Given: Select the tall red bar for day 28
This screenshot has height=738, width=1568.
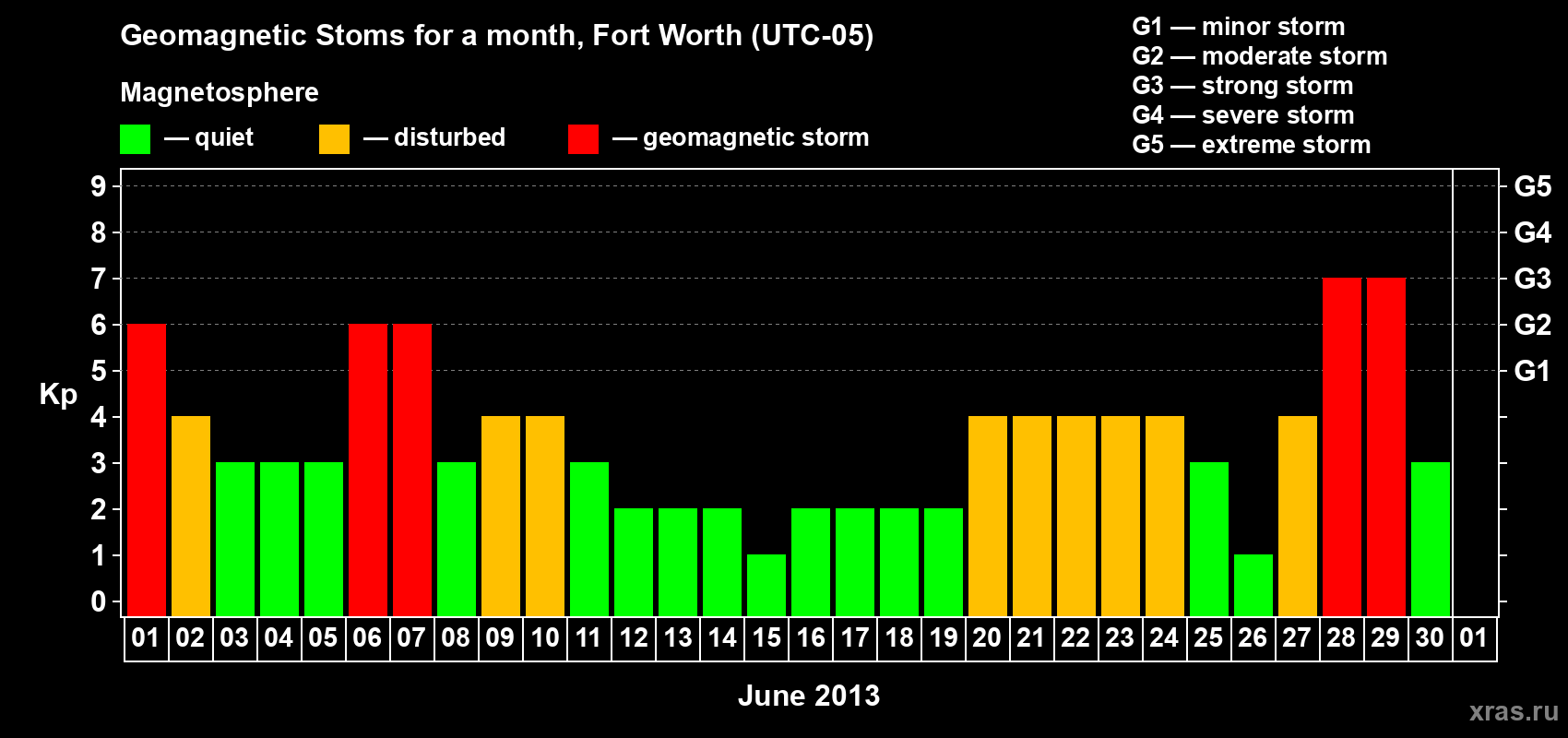Looking at the screenshot, I should click(1342, 447).
